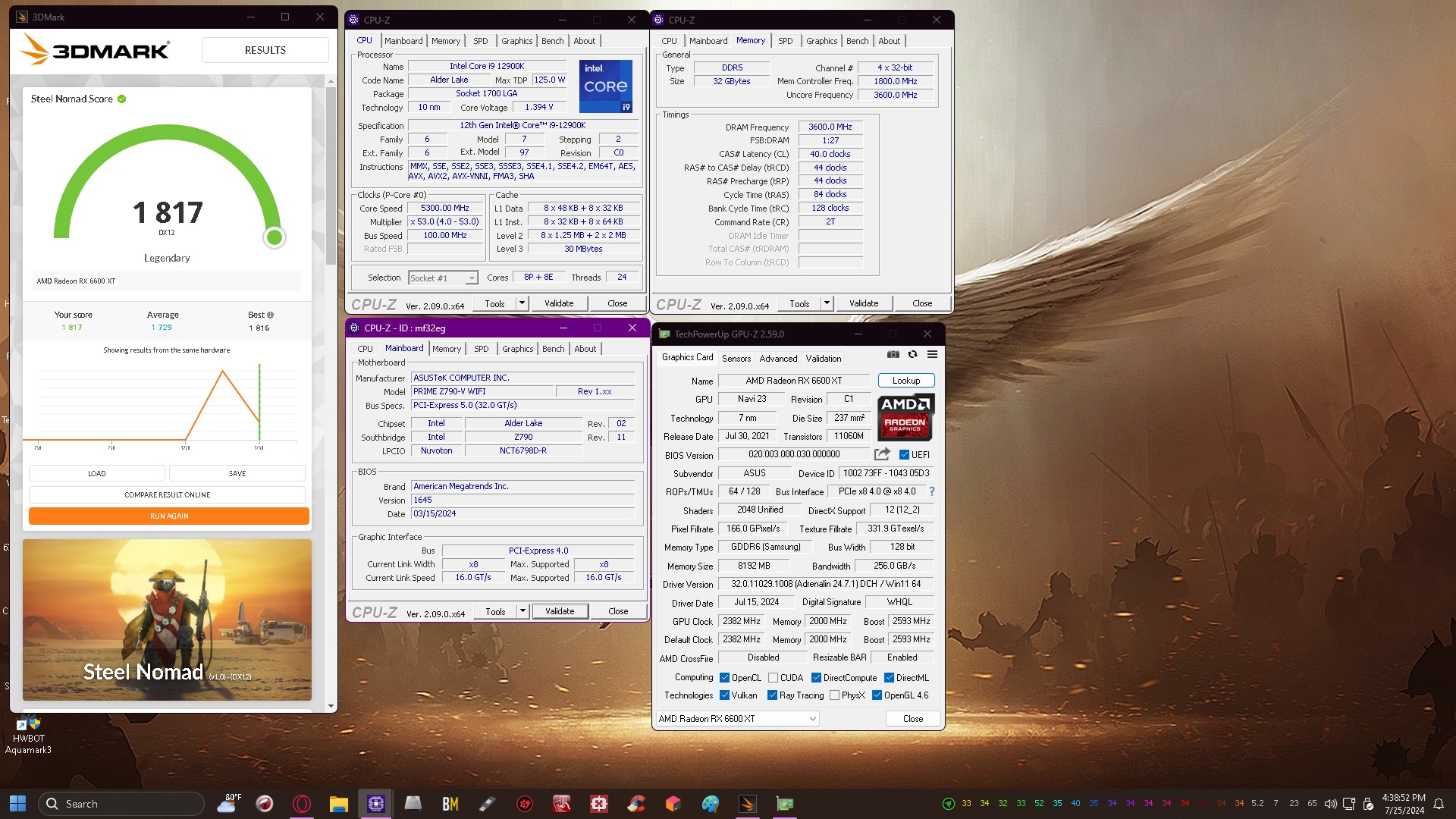Click the Razer tray icon

pos(948,804)
